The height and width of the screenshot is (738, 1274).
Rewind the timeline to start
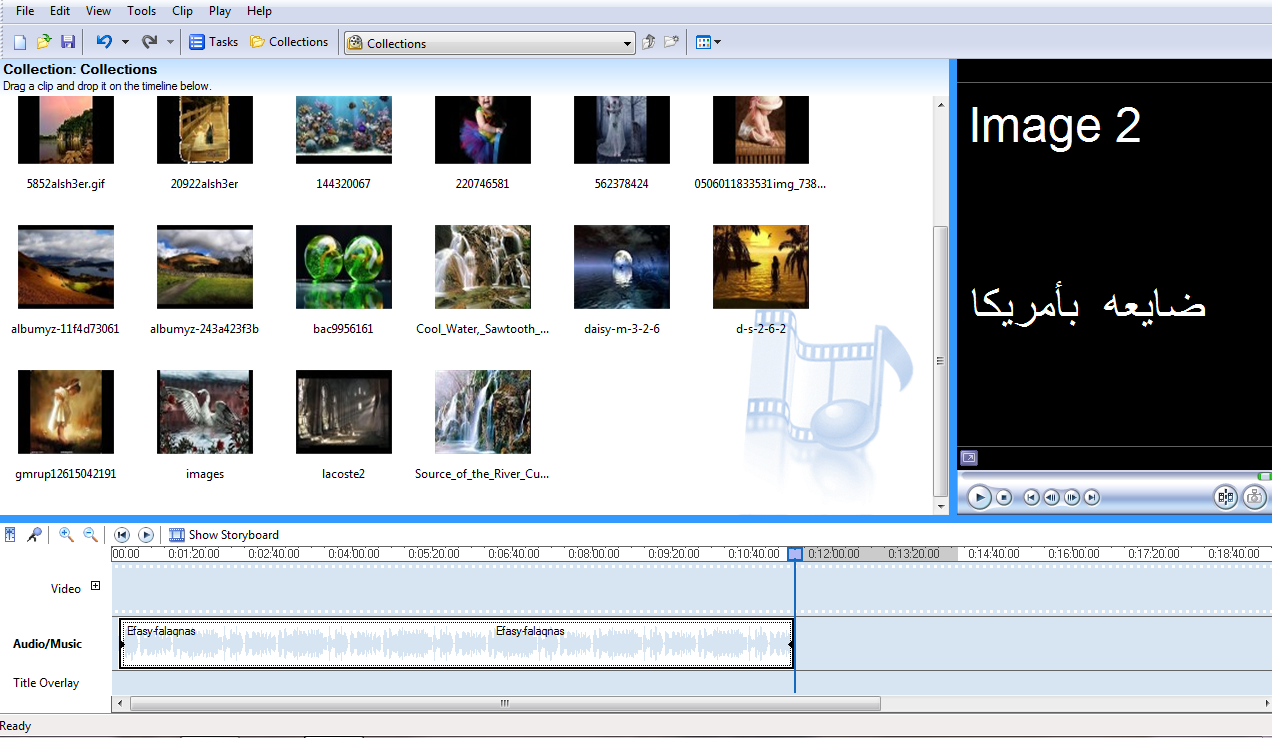[122, 535]
